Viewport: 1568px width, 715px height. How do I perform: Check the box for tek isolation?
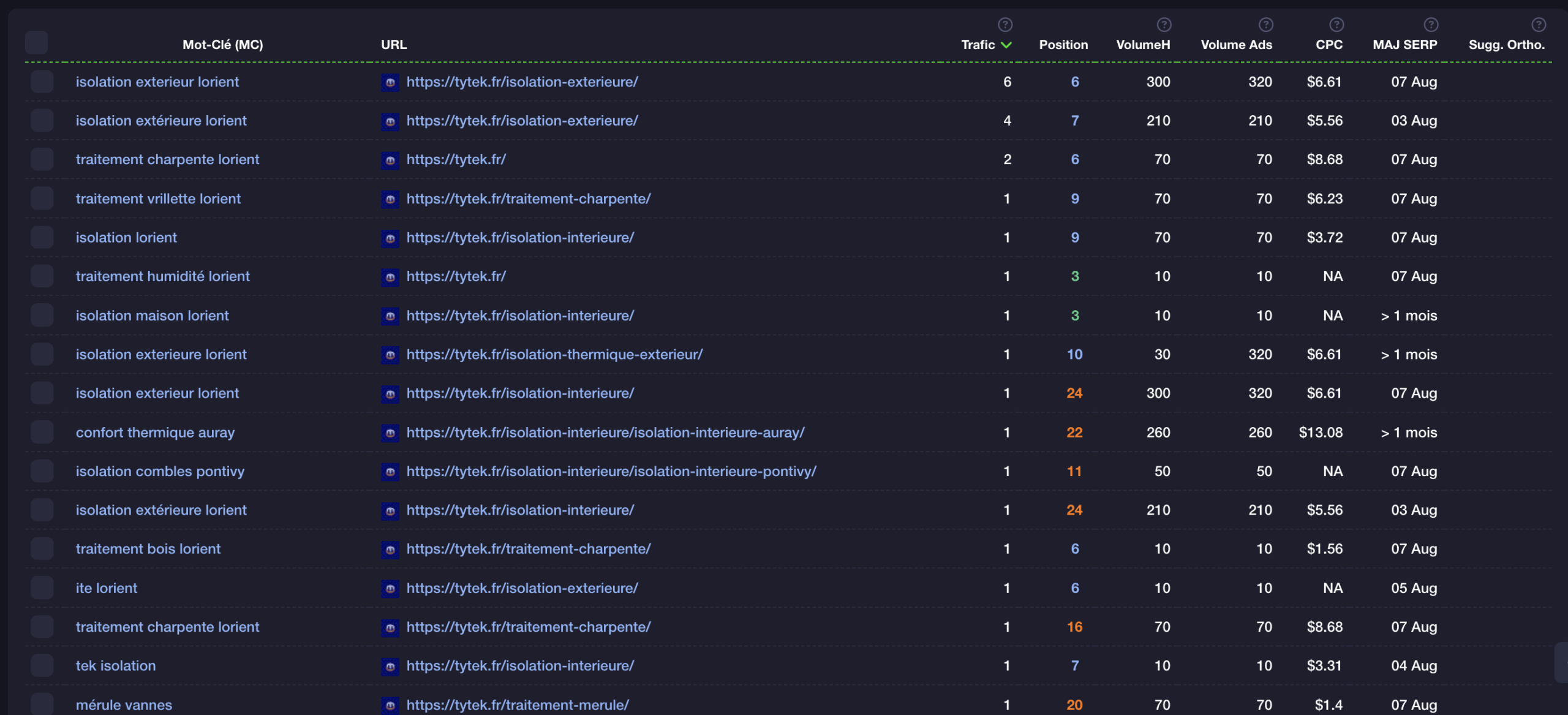pos(42,665)
